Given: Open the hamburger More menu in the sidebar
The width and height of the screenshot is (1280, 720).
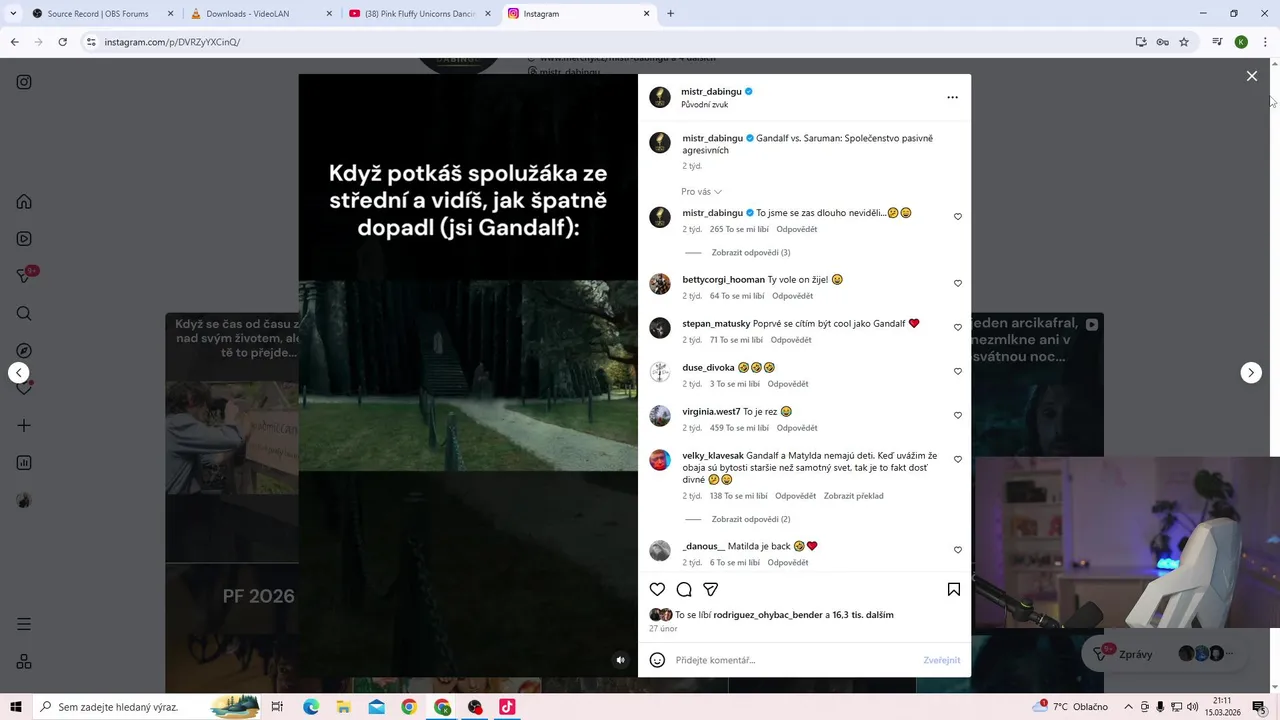Looking at the screenshot, I should [x=24, y=624].
